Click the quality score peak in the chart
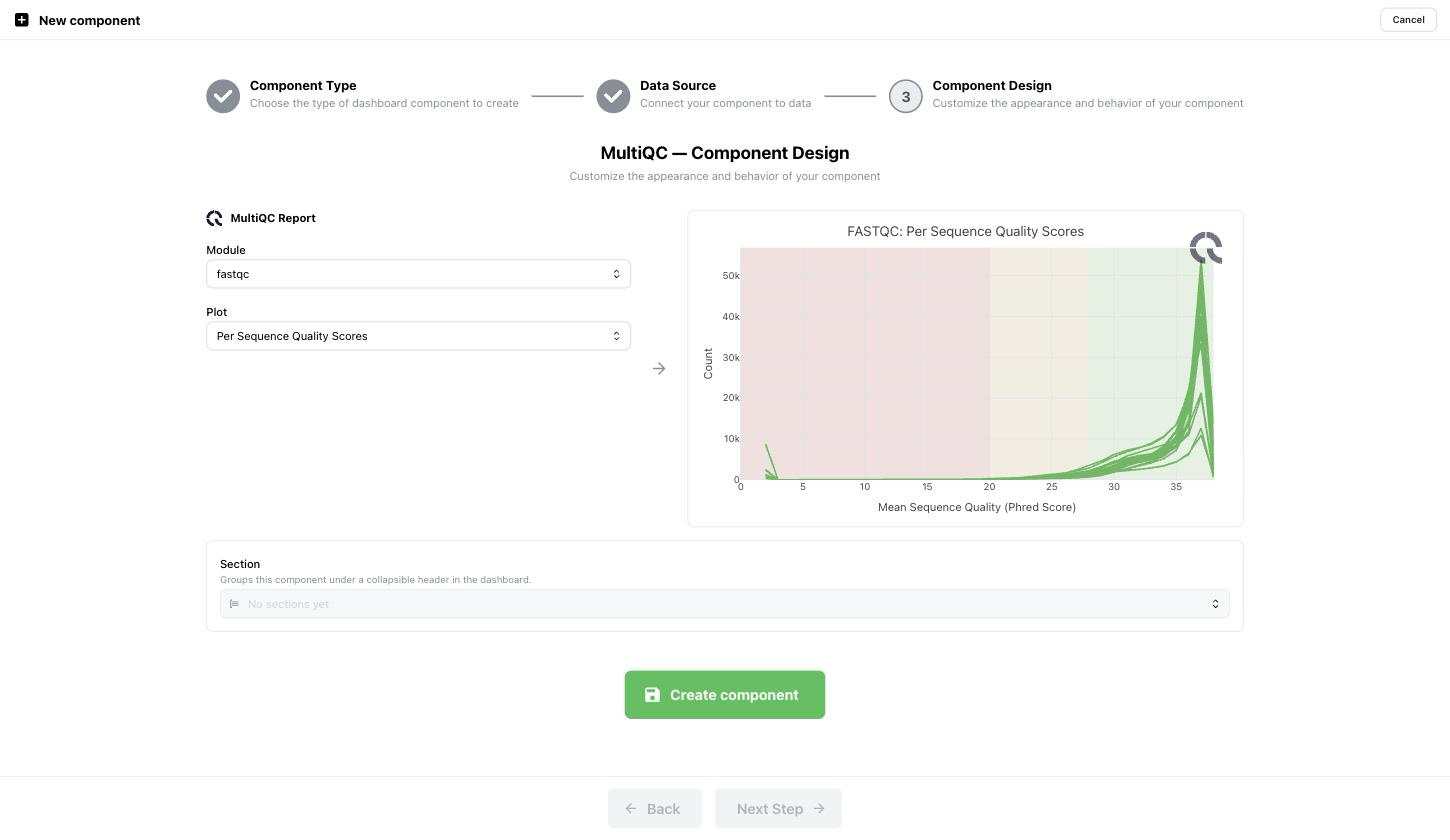This screenshot has height=840, width=1450. (1201, 262)
